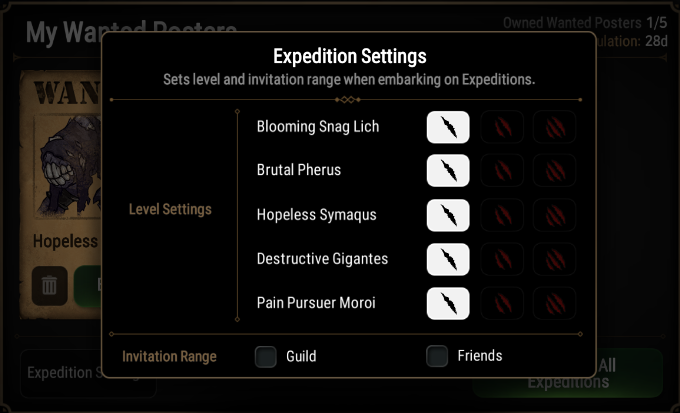
Task: Choose three-claw level for Blooming Snag Lich
Action: point(555,127)
